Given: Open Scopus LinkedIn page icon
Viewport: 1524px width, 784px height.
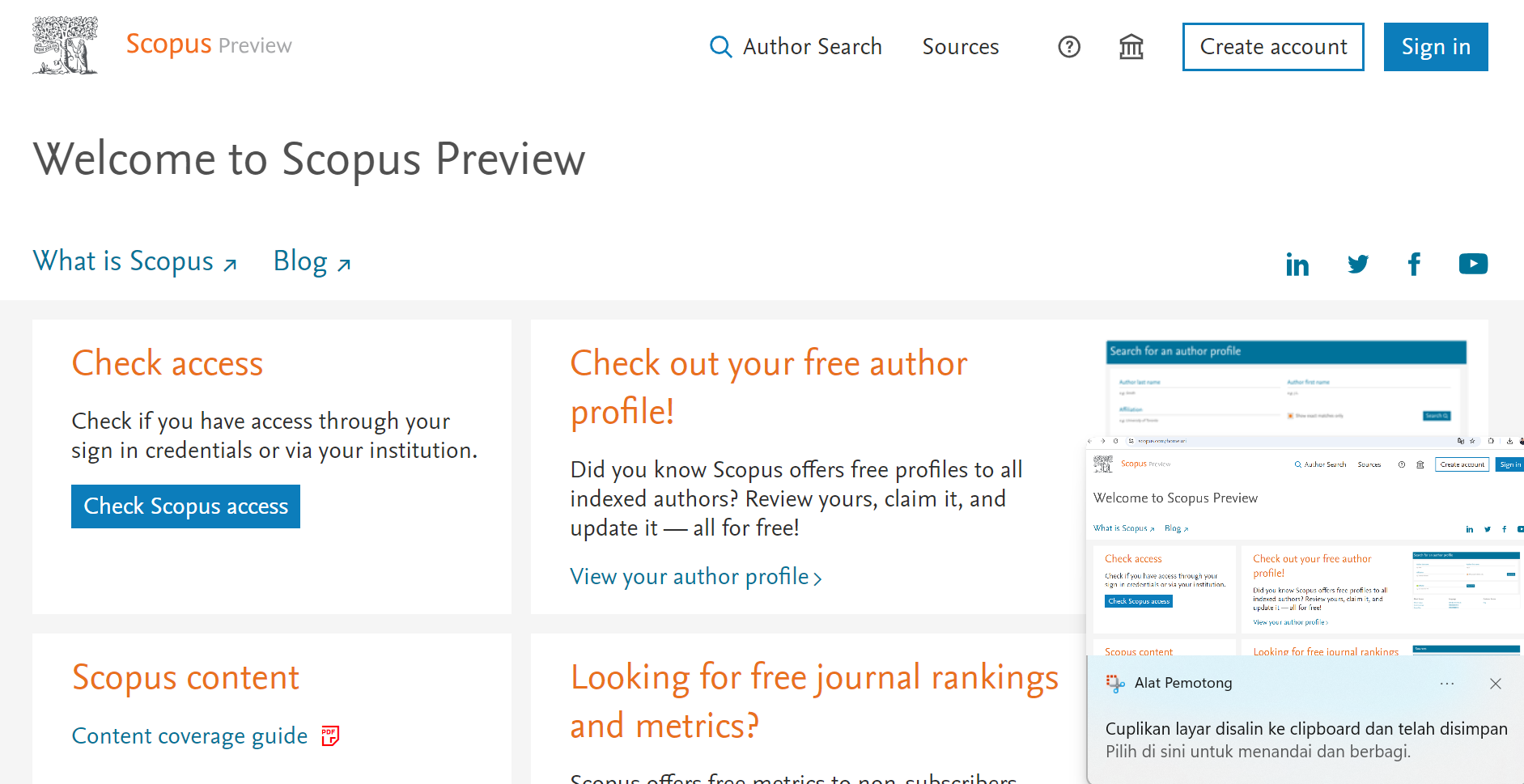Looking at the screenshot, I should [x=1297, y=265].
